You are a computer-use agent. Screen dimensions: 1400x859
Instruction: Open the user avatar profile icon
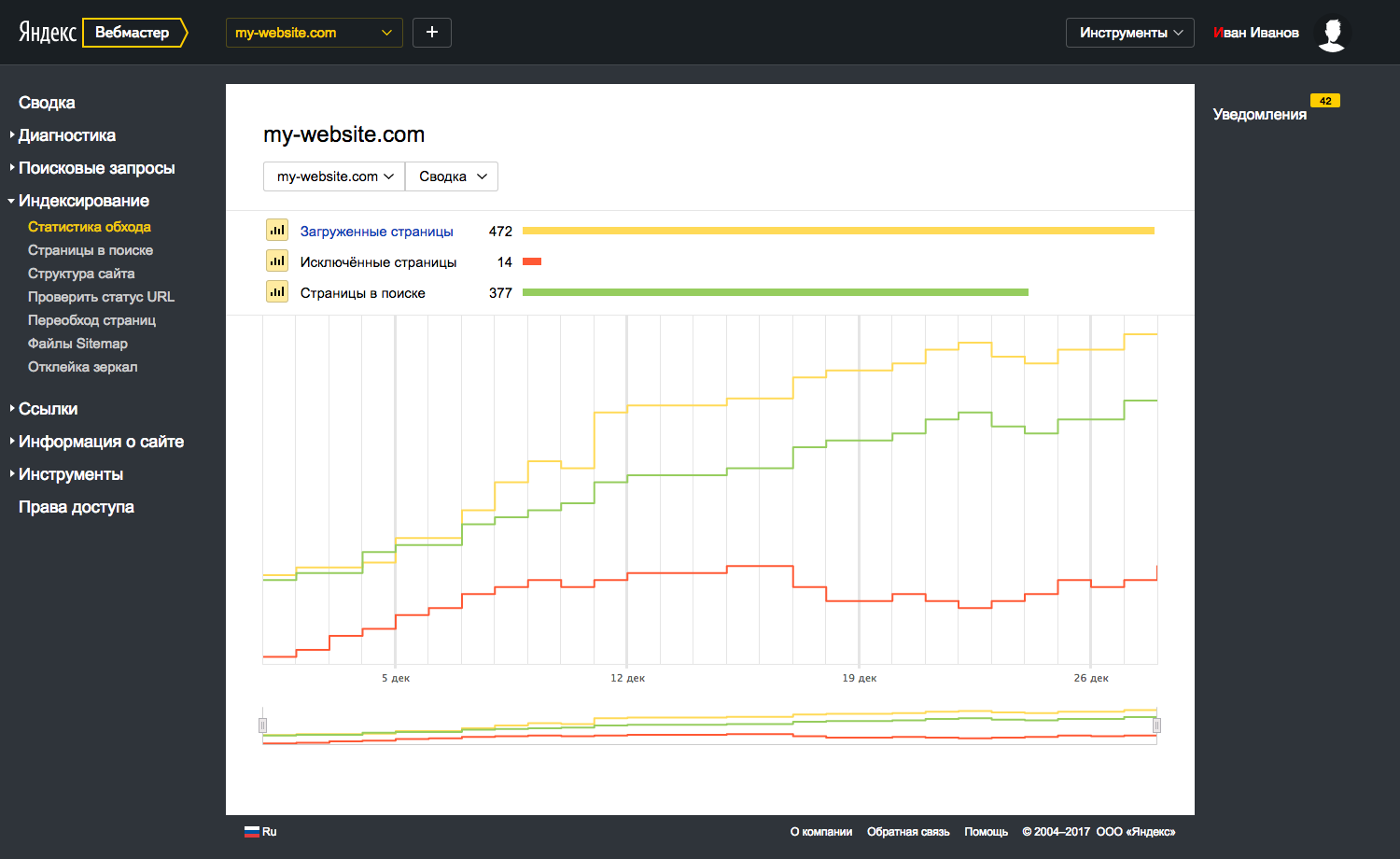1332,34
